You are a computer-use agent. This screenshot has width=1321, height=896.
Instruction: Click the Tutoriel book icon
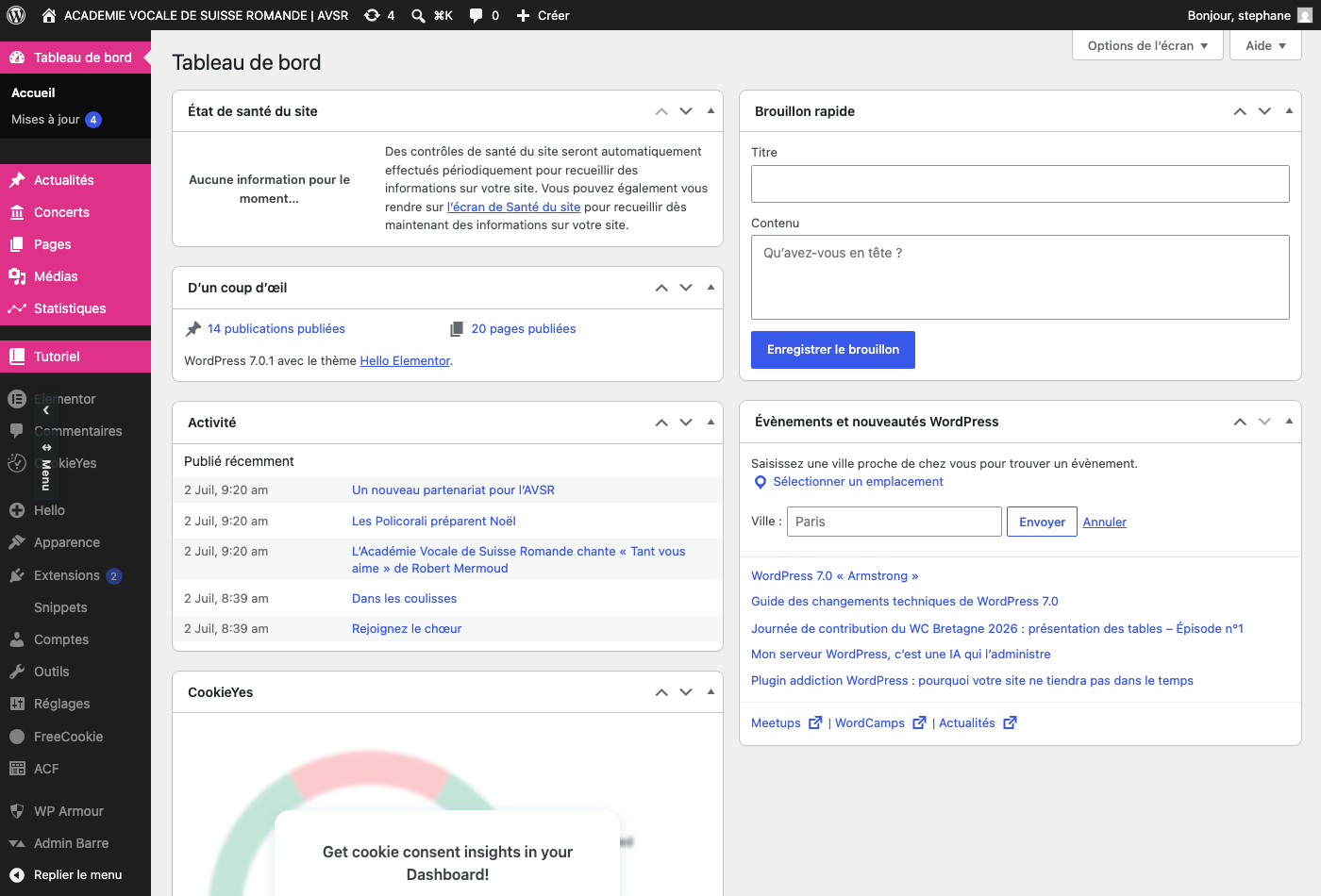(17, 357)
